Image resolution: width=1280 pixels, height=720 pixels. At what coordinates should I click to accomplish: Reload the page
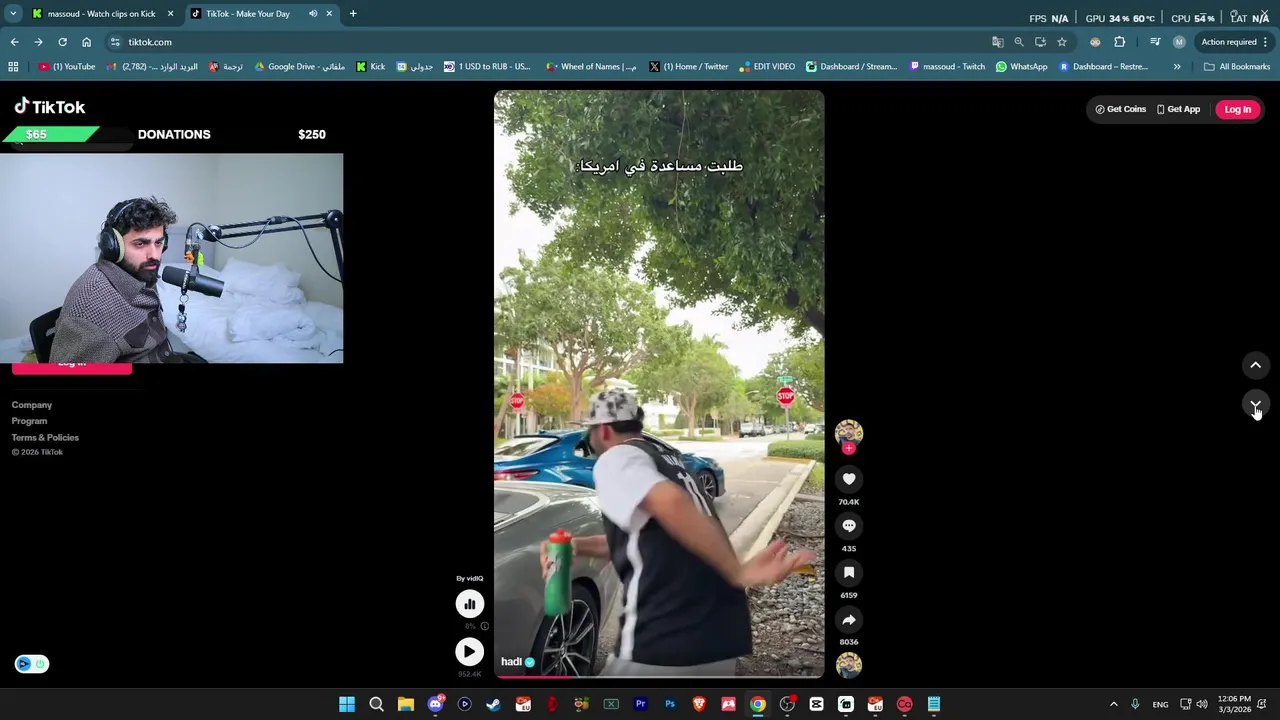[62, 42]
